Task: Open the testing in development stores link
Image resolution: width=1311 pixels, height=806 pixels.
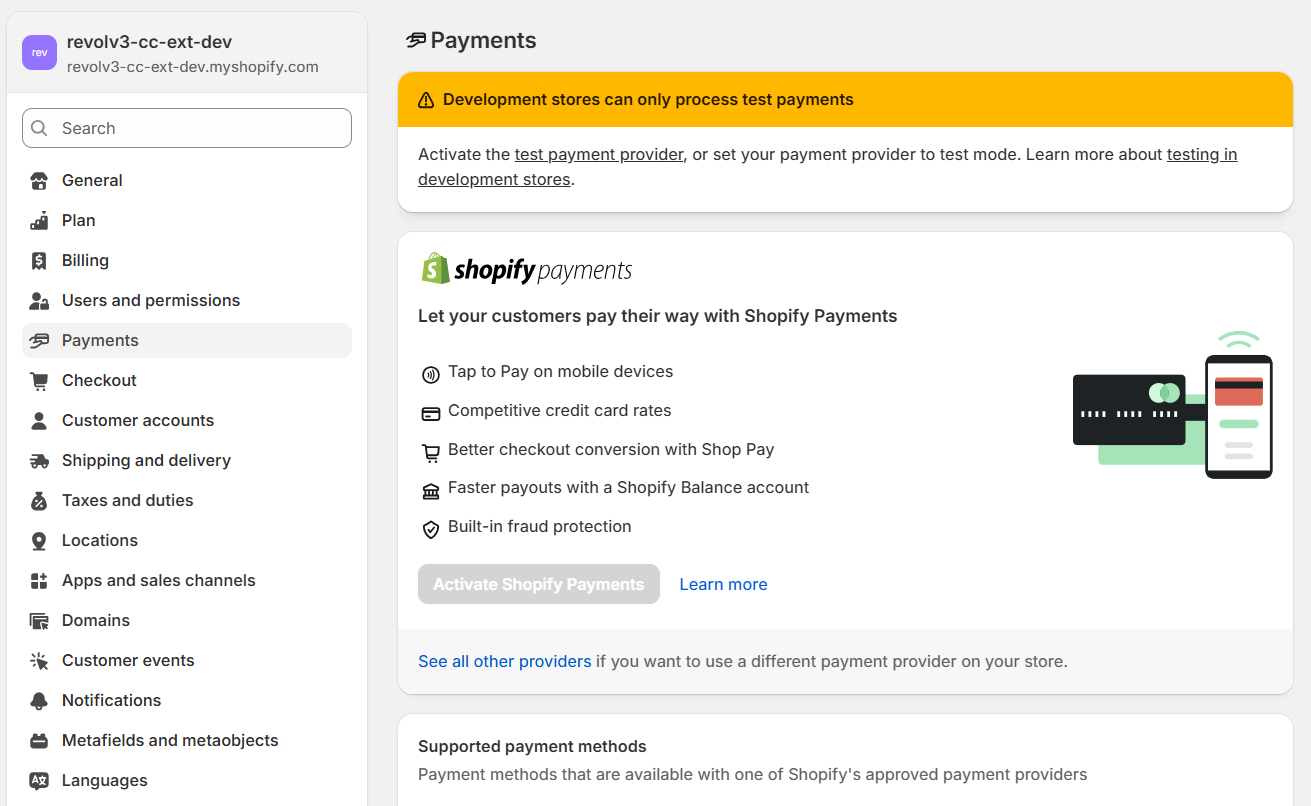Action: pos(1202,154)
